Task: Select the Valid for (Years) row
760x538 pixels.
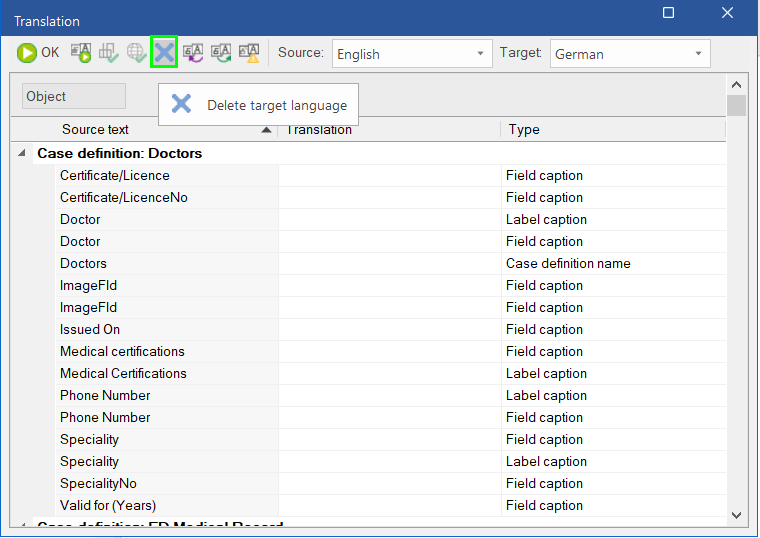Action: pos(391,506)
